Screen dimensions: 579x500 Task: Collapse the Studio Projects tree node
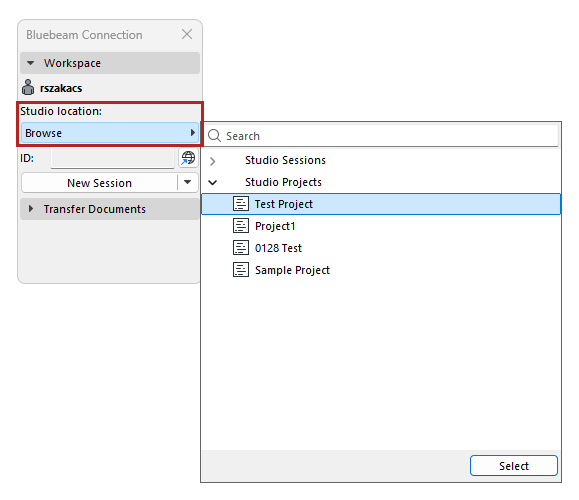click(x=213, y=182)
